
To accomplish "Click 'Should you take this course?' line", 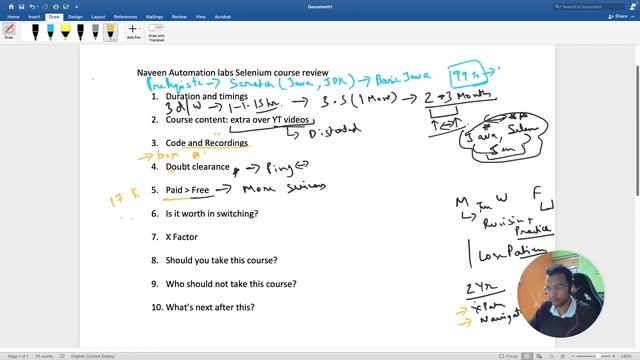I will [x=221, y=260].
